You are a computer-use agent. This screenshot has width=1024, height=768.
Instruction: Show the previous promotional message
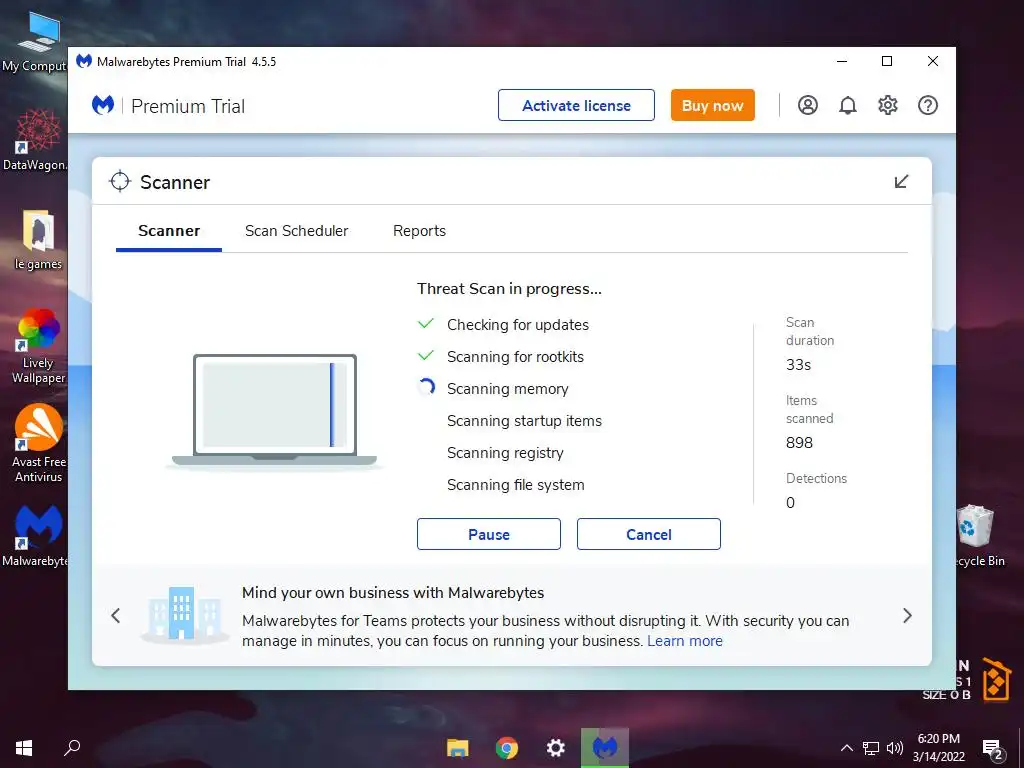pos(116,615)
